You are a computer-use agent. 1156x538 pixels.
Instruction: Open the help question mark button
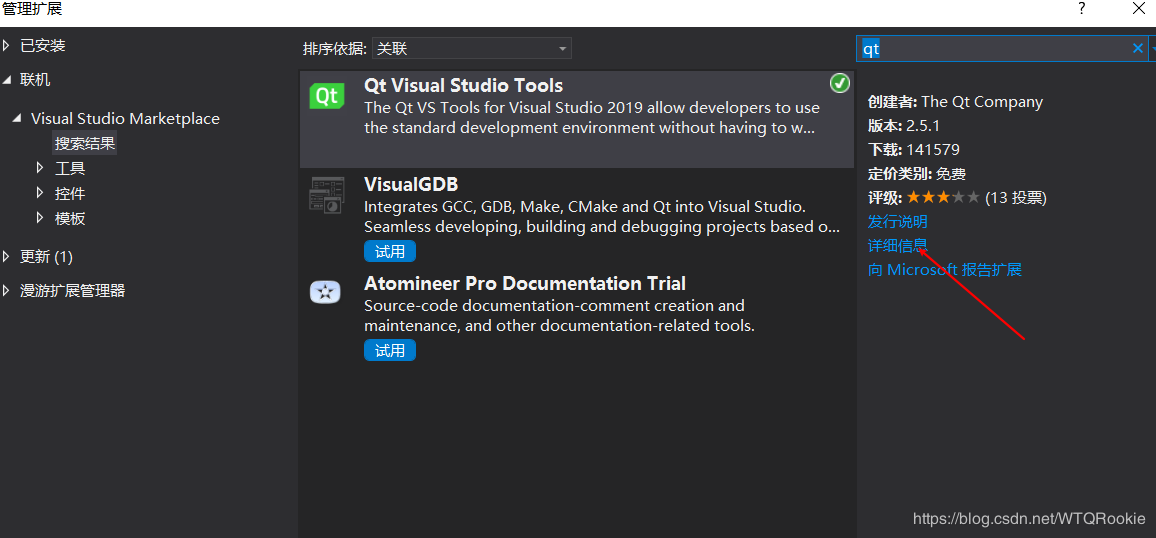[1081, 9]
